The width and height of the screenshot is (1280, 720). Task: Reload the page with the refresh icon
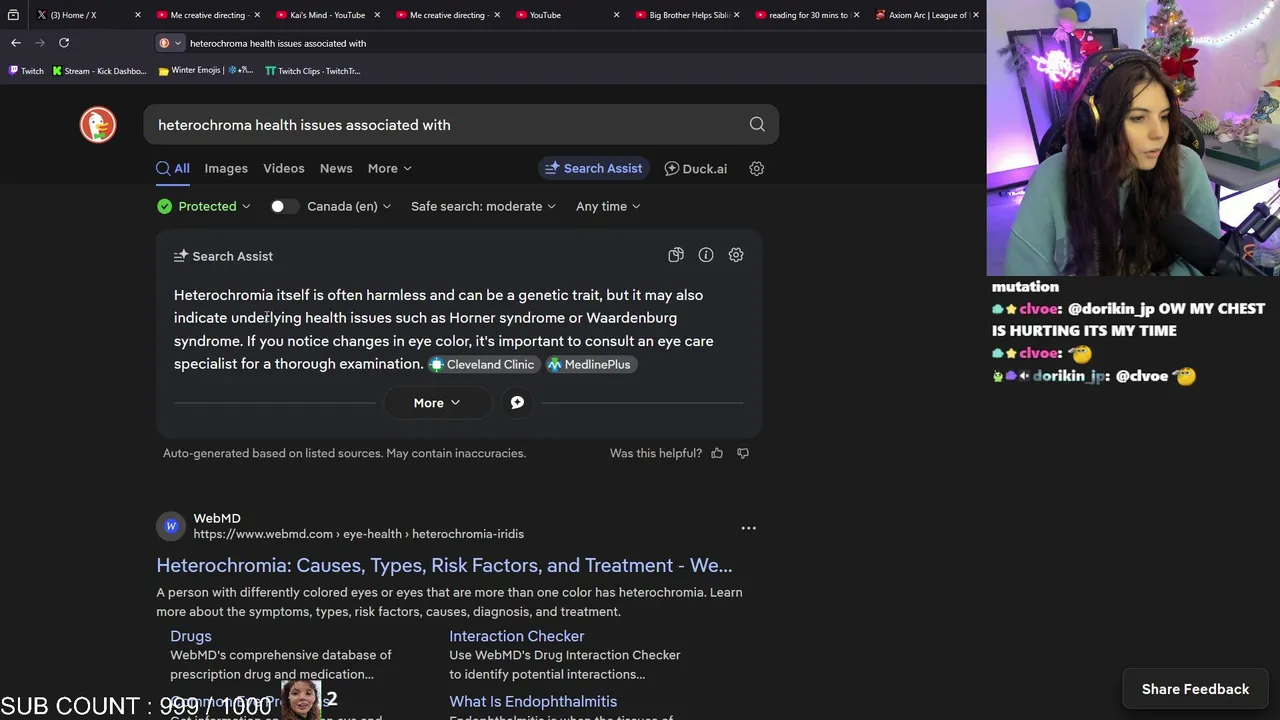pos(64,43)
